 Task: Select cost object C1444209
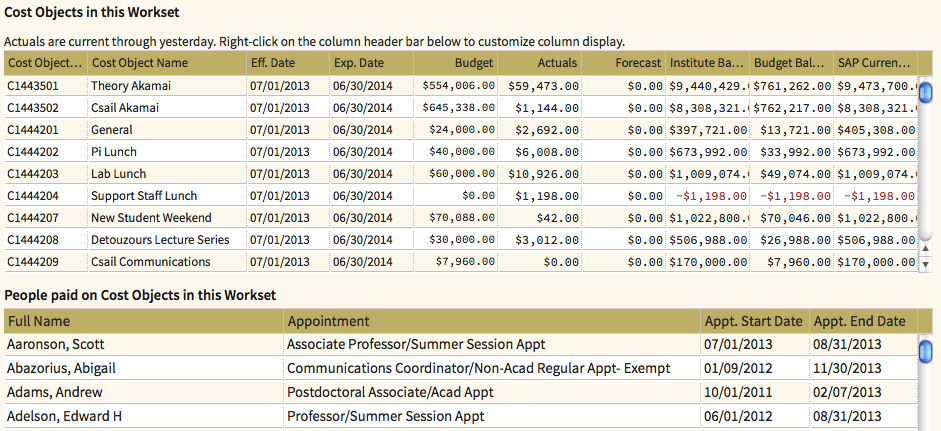pos(33,262)
